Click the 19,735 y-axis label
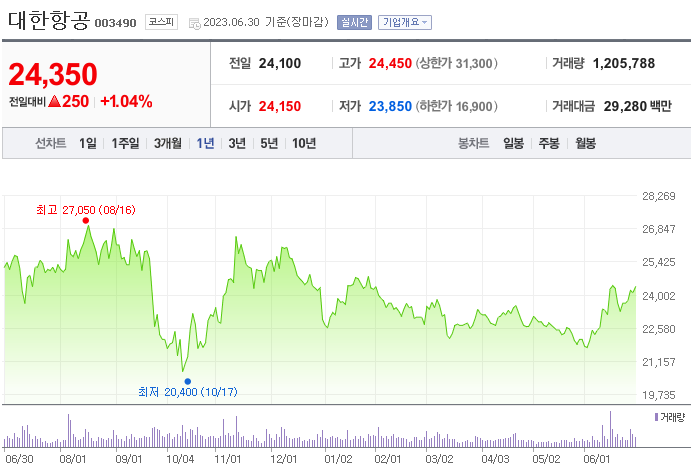691x476 pixels. pyautogui.click(x=659, y=395)
